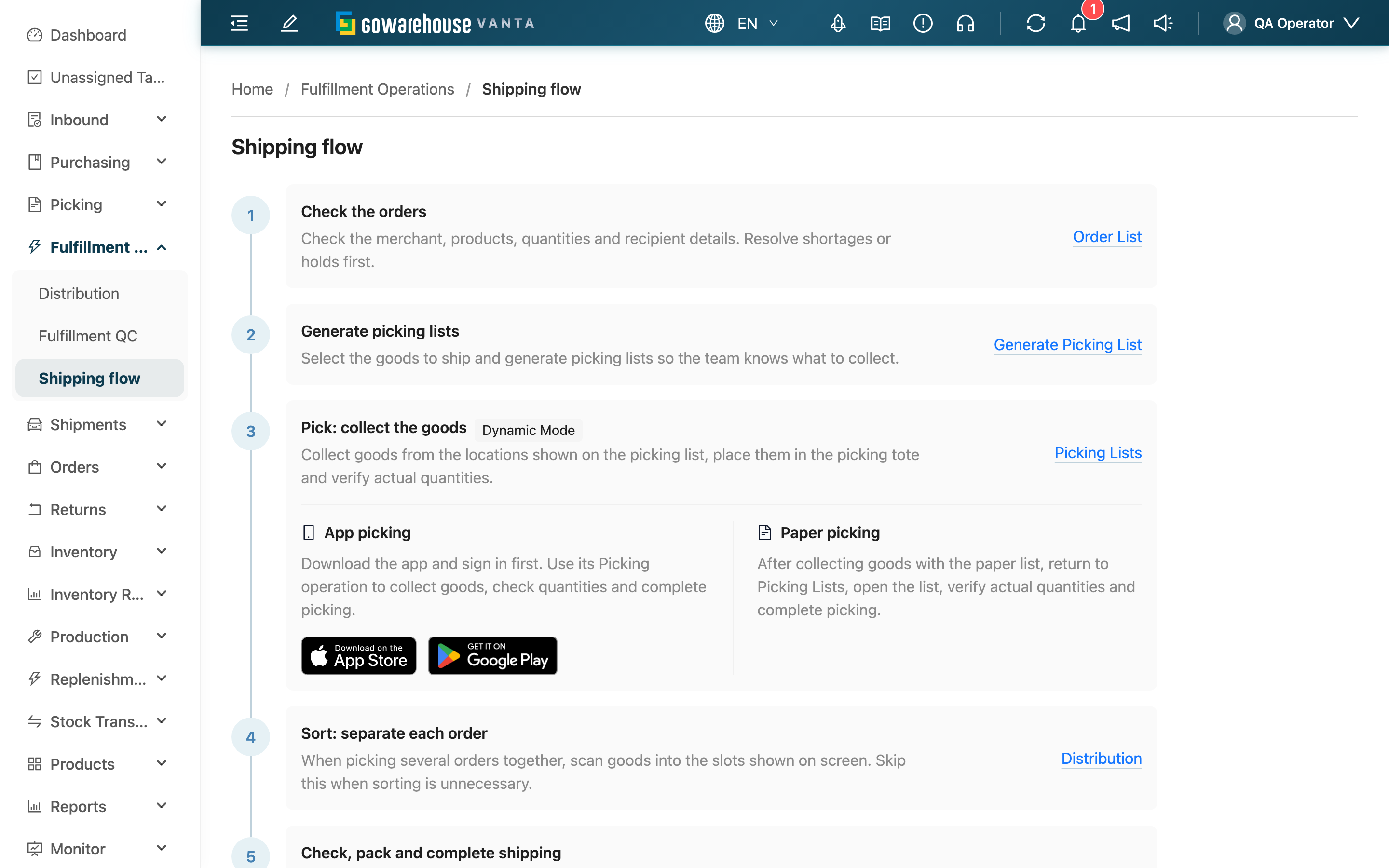Click the Dynamic Mode tag
This screenshot has height=868, width=1389.
[528, 430]
